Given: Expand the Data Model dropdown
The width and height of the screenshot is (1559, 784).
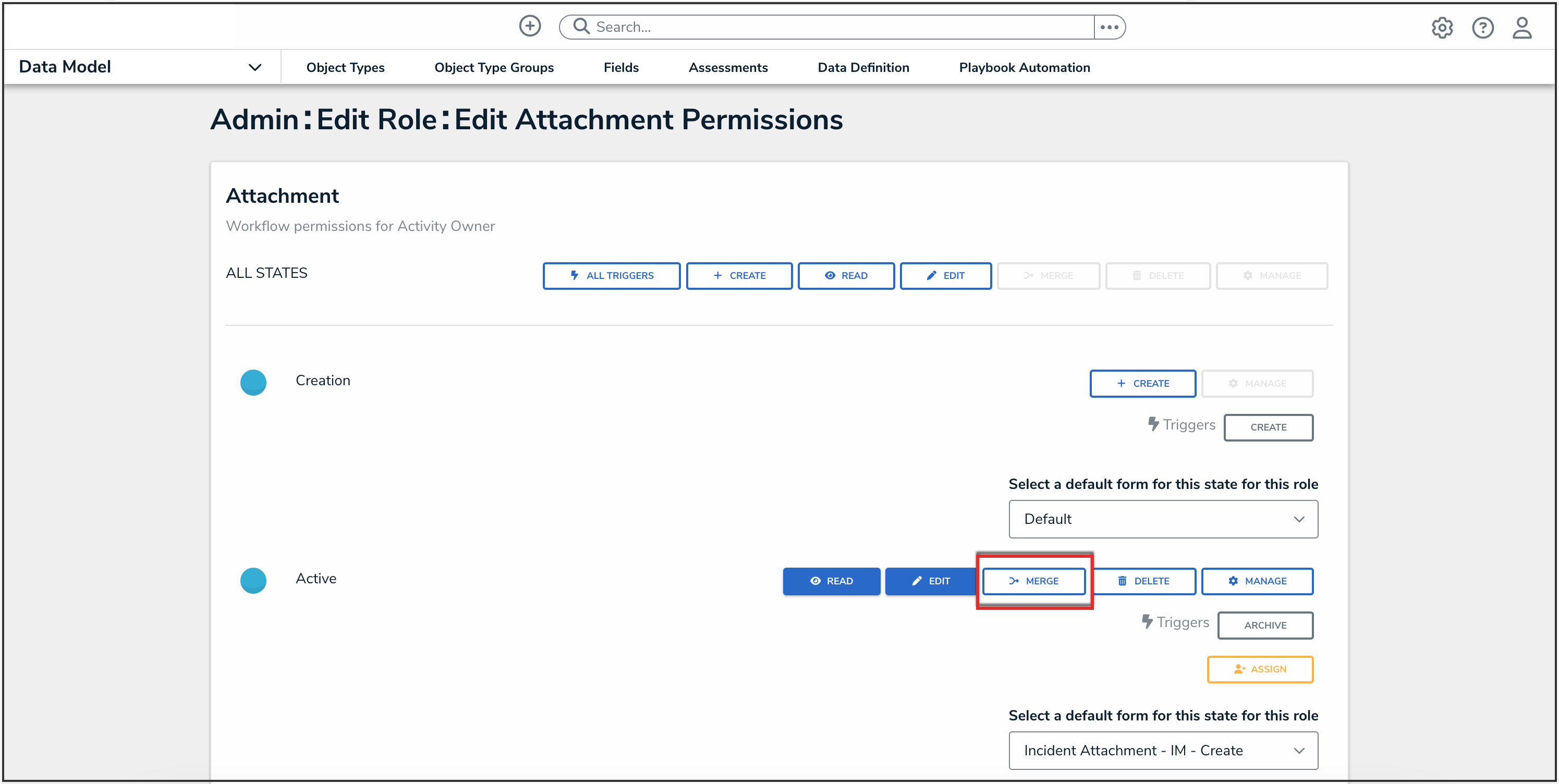Looking at the screenshot, I should click(x=255, y=67).
